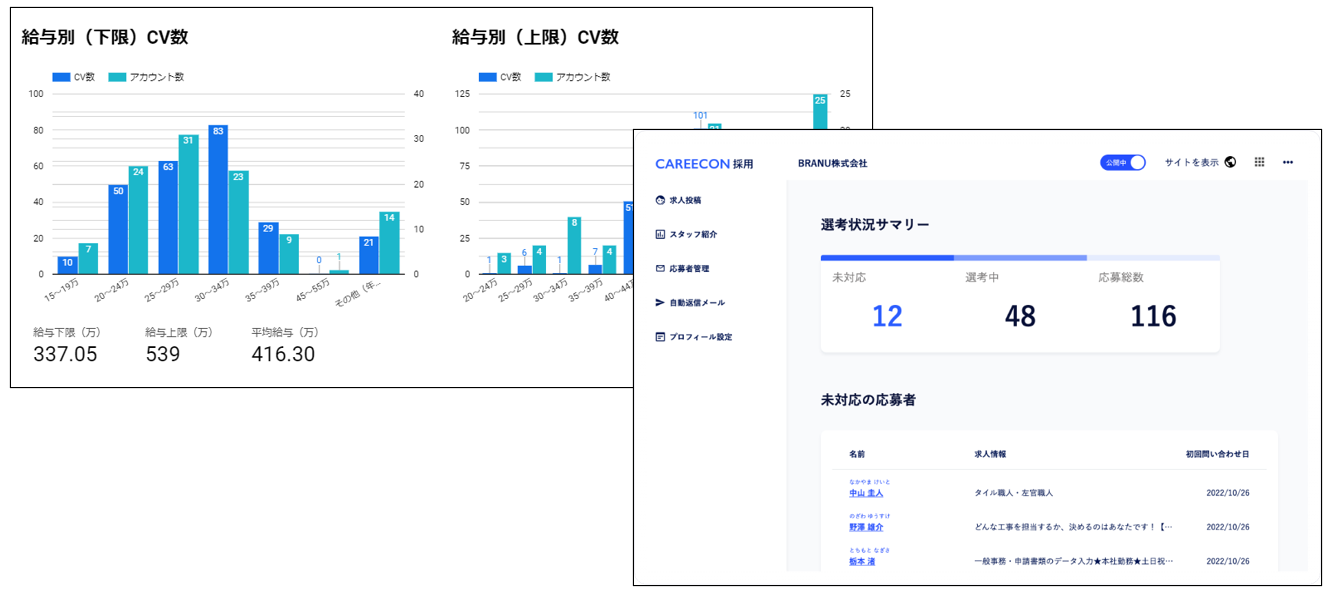Click CV数 legend swatch in 下限 chart

60,77
